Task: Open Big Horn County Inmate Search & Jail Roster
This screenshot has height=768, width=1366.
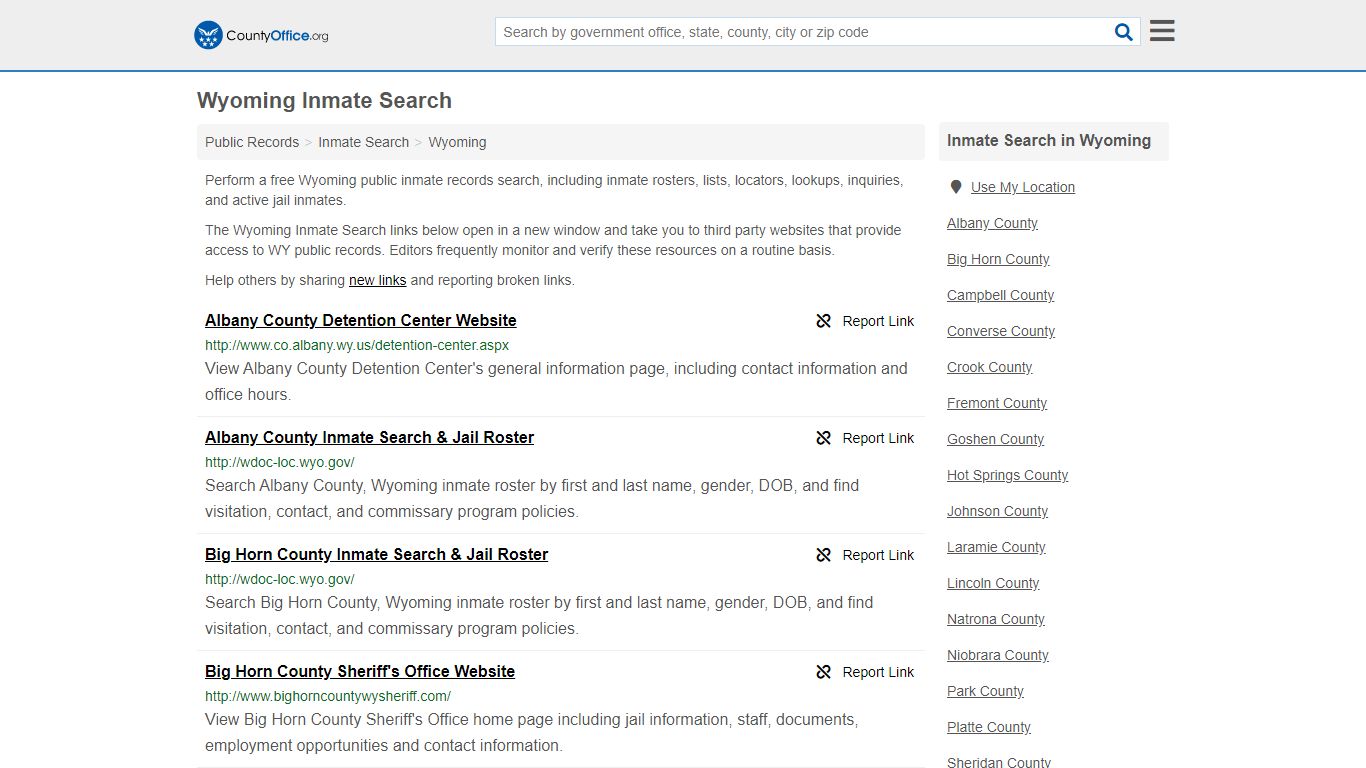Action: (x=376, y=555)
